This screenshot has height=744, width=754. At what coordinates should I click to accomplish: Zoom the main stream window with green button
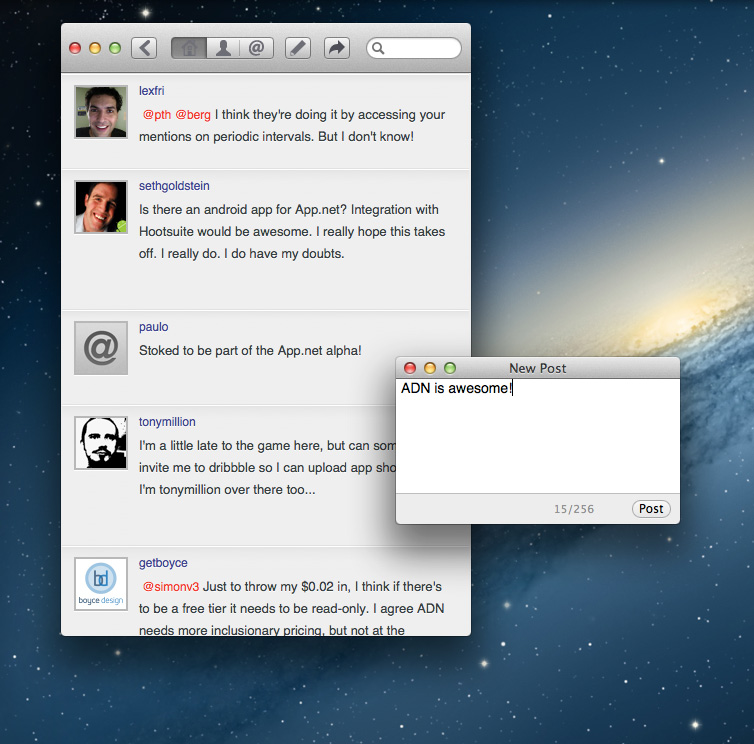(115, 48)
